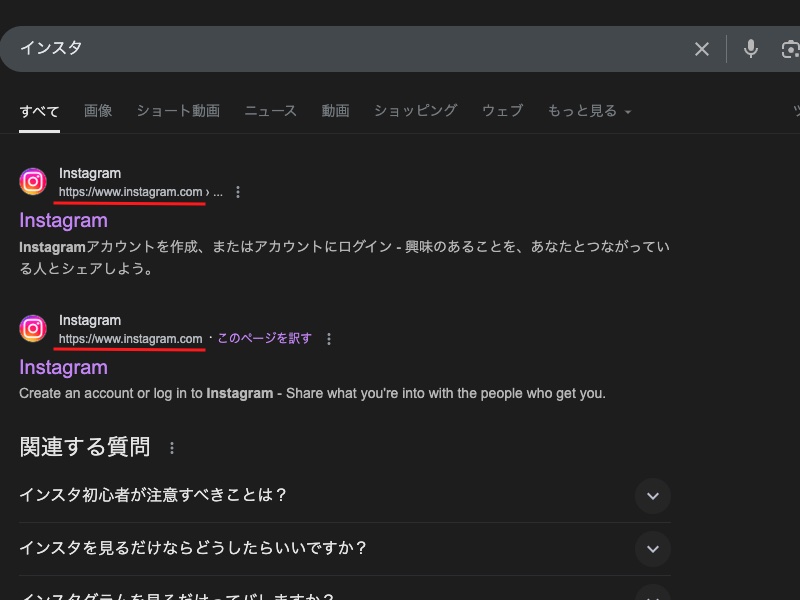Click the three-dot icon beside 関連する質問
800x600 pixels.
click(172, 447)
